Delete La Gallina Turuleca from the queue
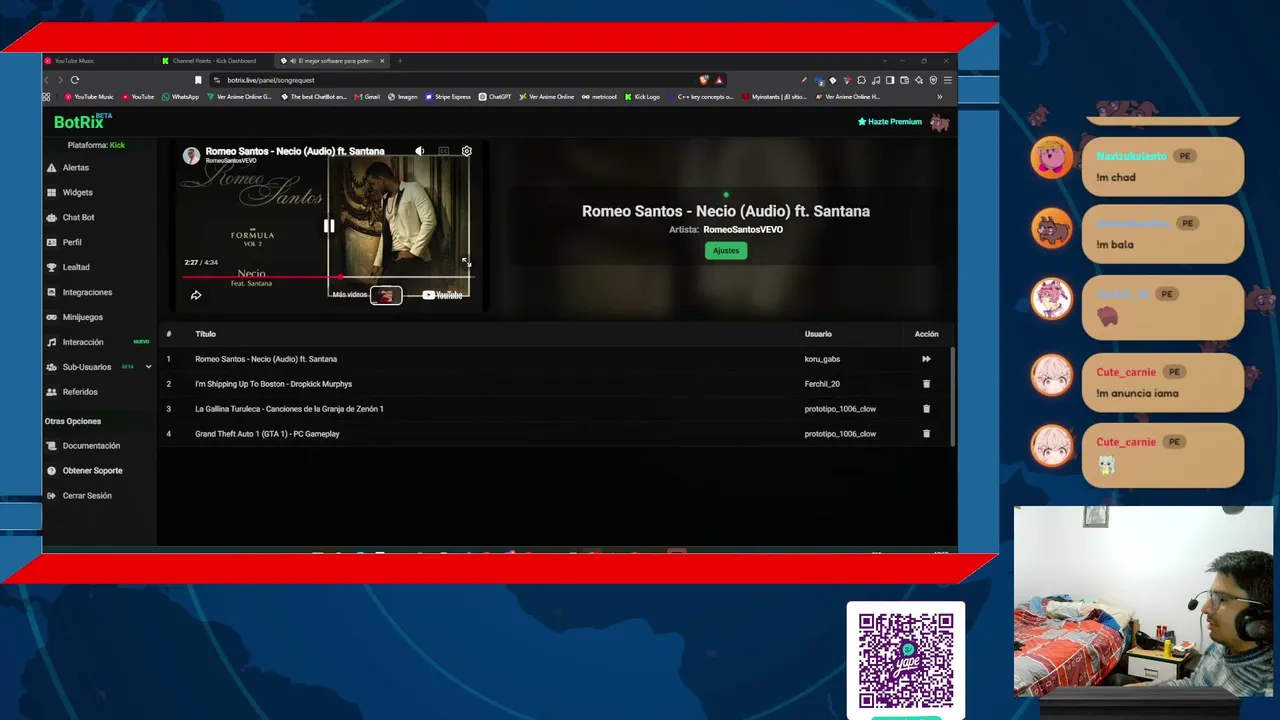The width and height of the screenshot is (1280, 720). point(926,409)
